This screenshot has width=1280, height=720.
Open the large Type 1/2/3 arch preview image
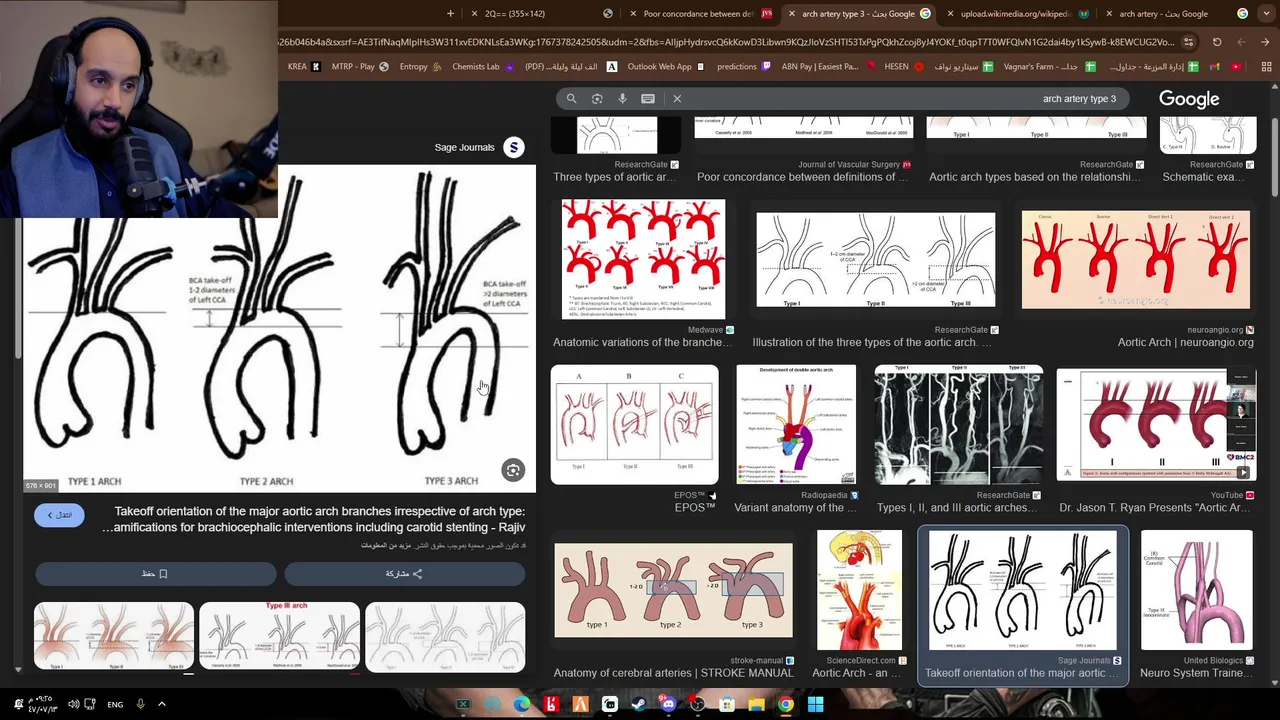coord(279,330)
